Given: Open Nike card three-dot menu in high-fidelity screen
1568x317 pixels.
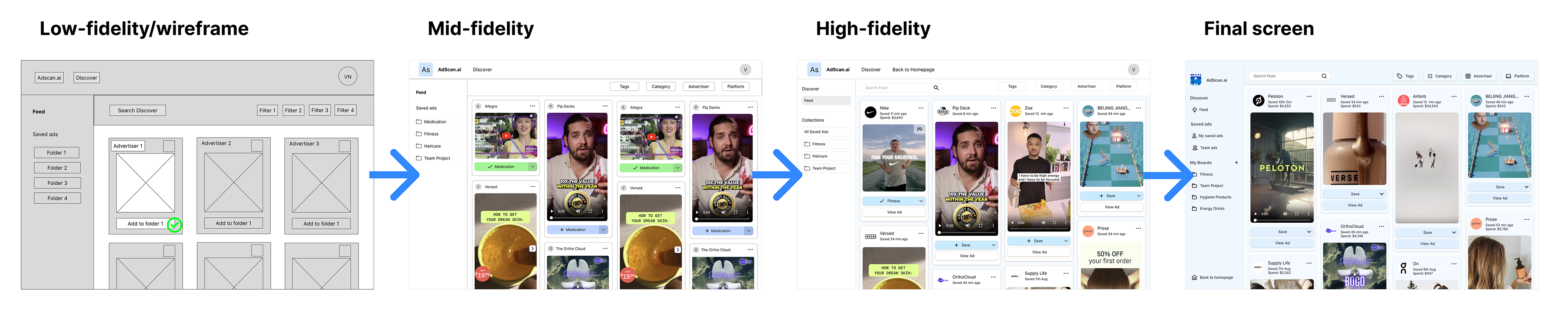Looking at the screenshot, I should pos(920,108).
